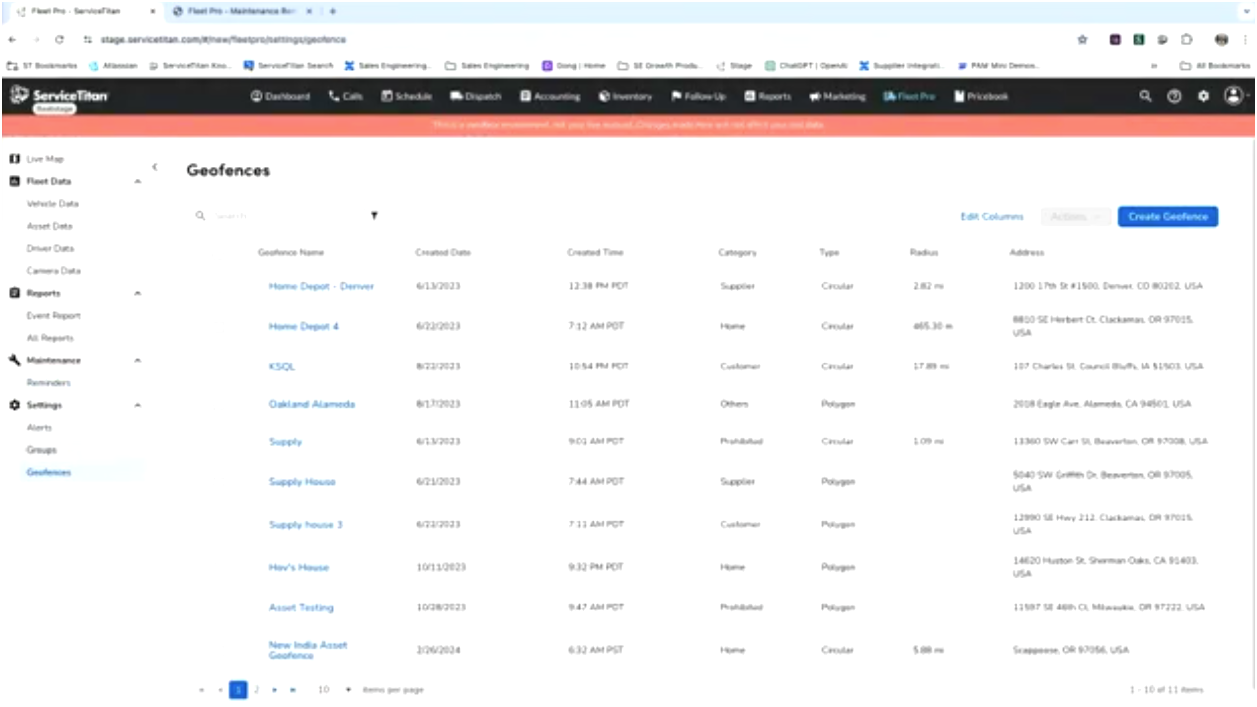Open the Actions dropdown
Viewport: 1257px width, 707px height.
click(x=1075, y=217)
